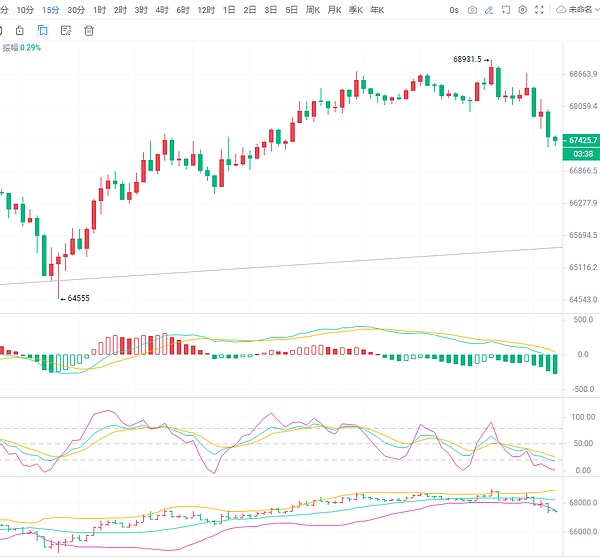The width and height of the screenshot is (600, 557).
Task: Choose the 1日 daily timeframe
Action: pos(229,10)
